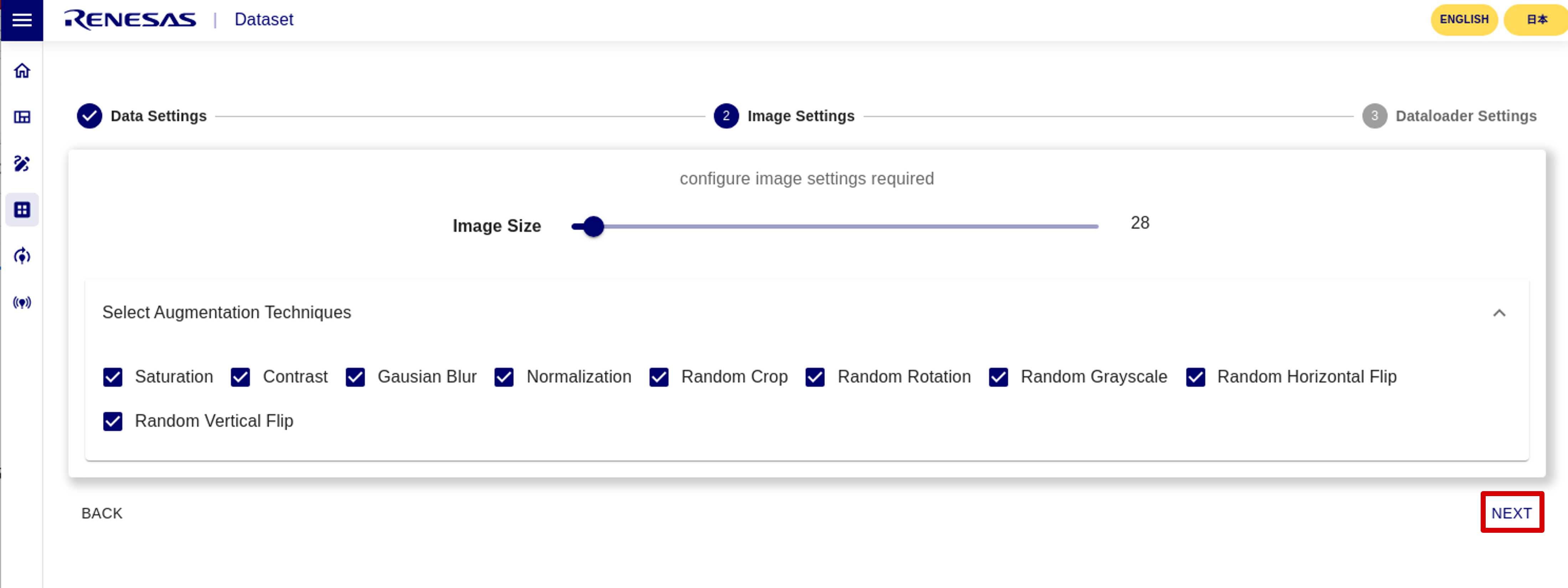Toggle the Random Vertical Flip checkbox
This screenshot has width=1568, height=588.
coord(113,421)
